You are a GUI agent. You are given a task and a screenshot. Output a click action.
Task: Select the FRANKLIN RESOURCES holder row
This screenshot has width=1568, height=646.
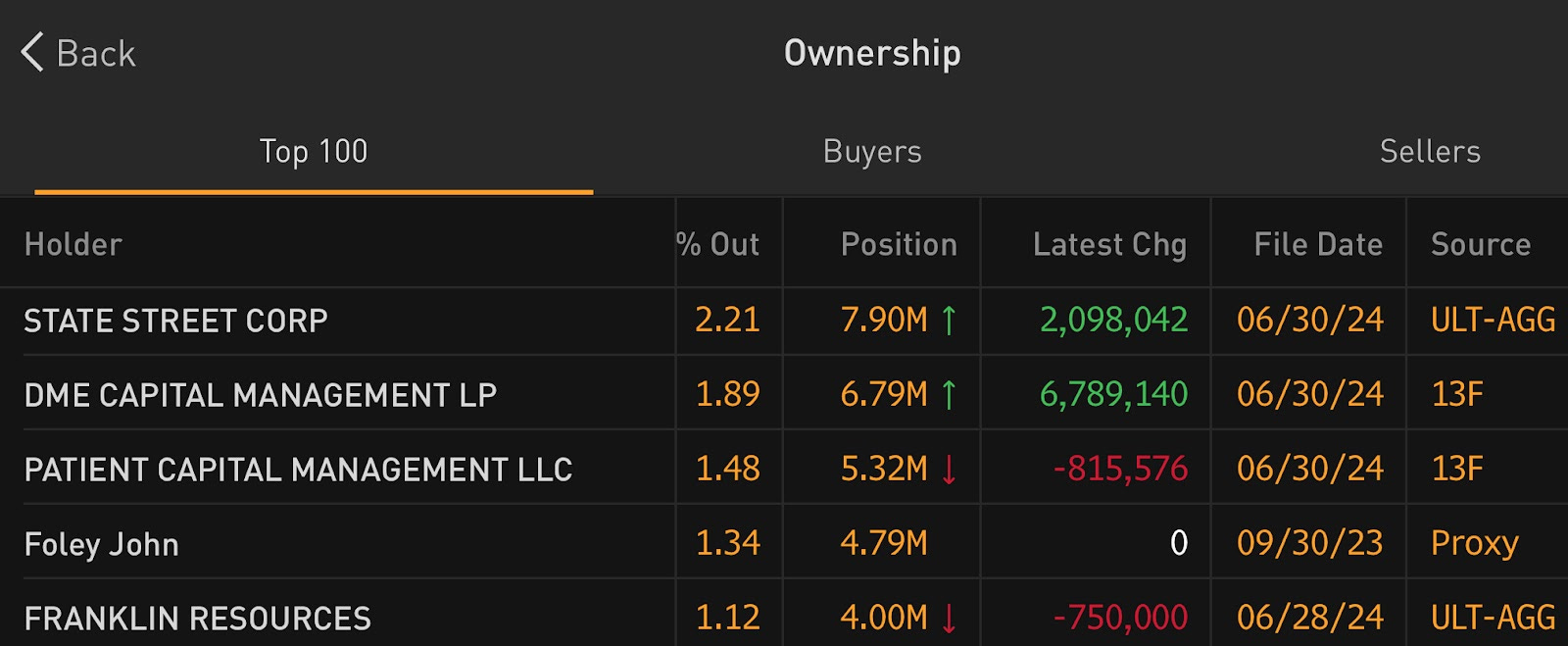[784, 615]
